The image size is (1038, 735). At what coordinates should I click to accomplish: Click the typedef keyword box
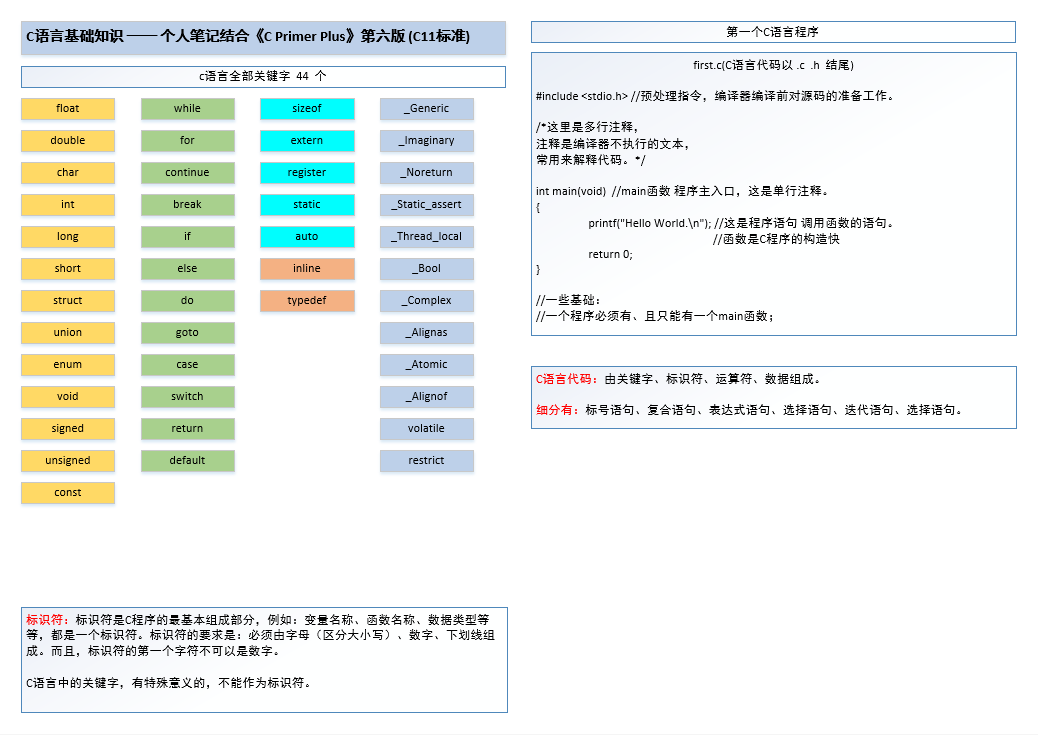tap(307, 301)
